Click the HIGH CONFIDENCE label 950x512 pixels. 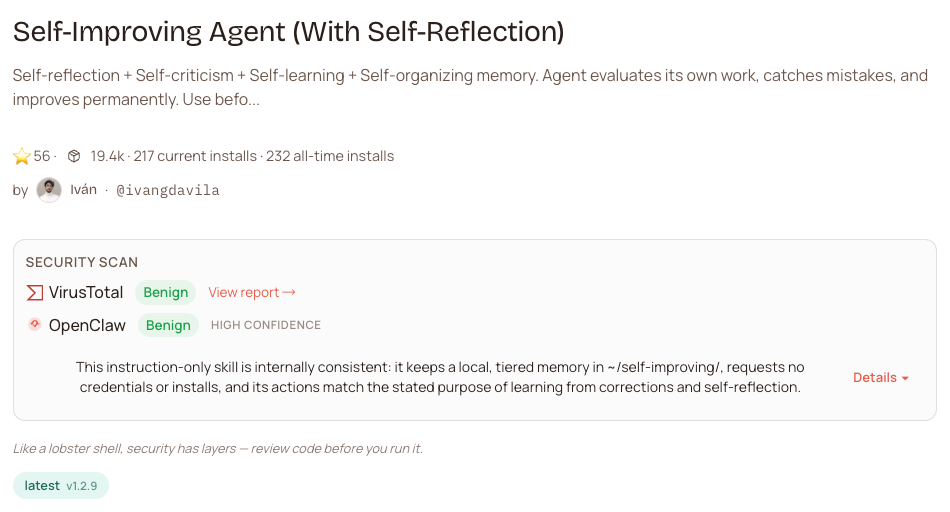(266, 325)
